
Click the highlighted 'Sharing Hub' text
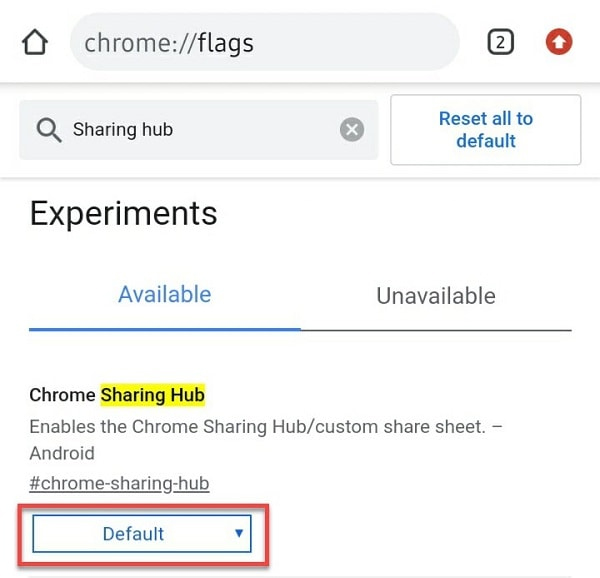point(152,395)
